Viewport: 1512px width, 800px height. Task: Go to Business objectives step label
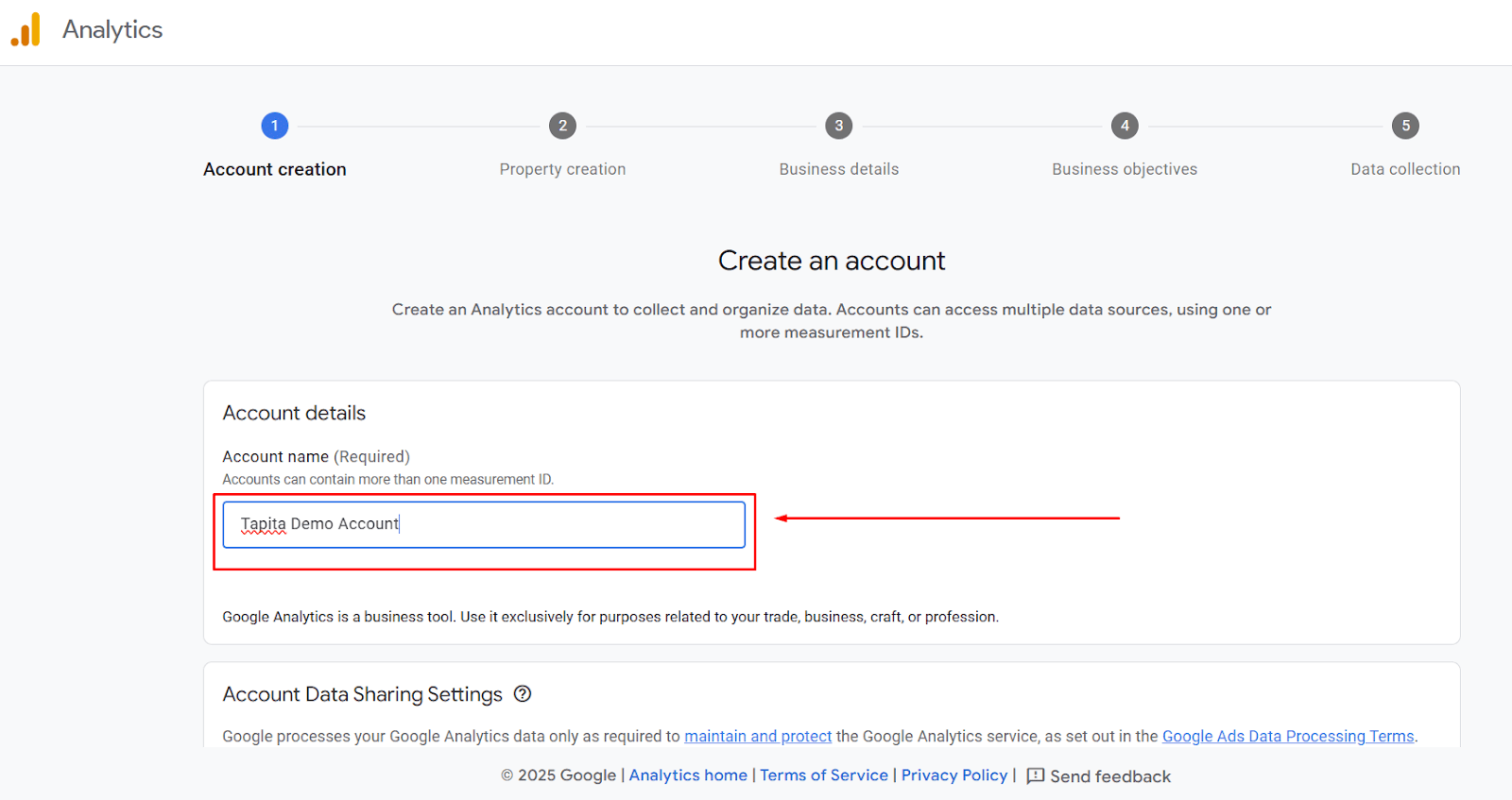(1125, 169)
